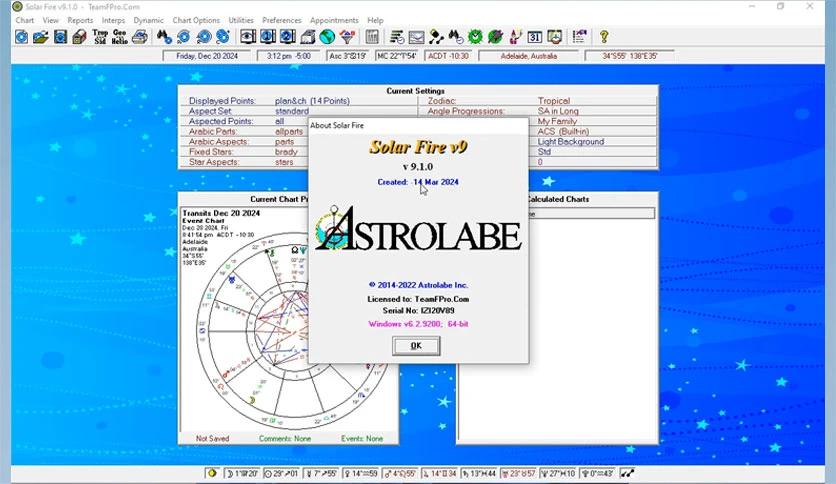Click the binoculars search icon after the printer
This screenshot has width=836, height=484.
[164, 37]
